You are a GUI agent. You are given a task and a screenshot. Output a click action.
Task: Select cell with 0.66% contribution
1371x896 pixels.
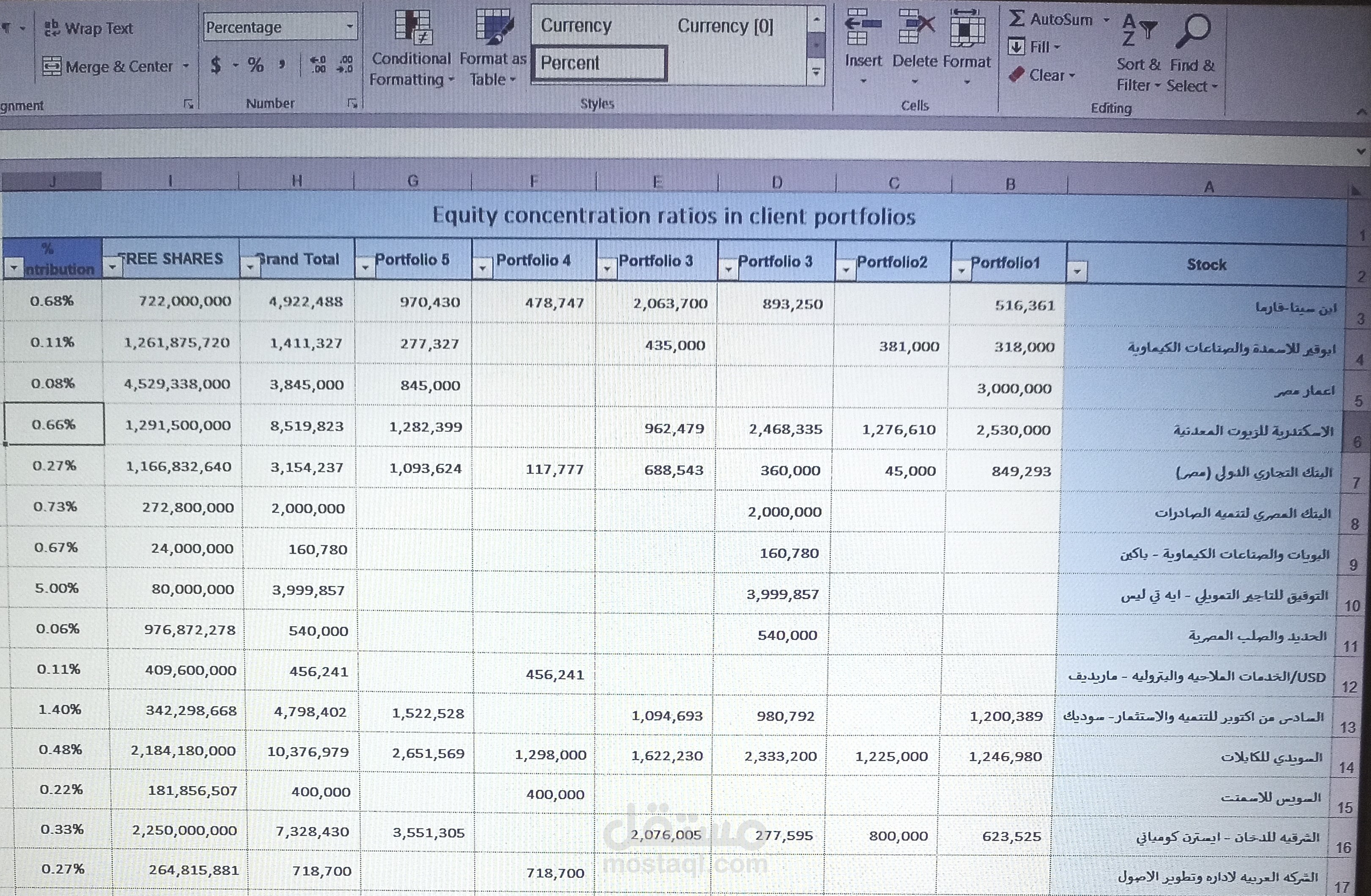pos(54,424)
